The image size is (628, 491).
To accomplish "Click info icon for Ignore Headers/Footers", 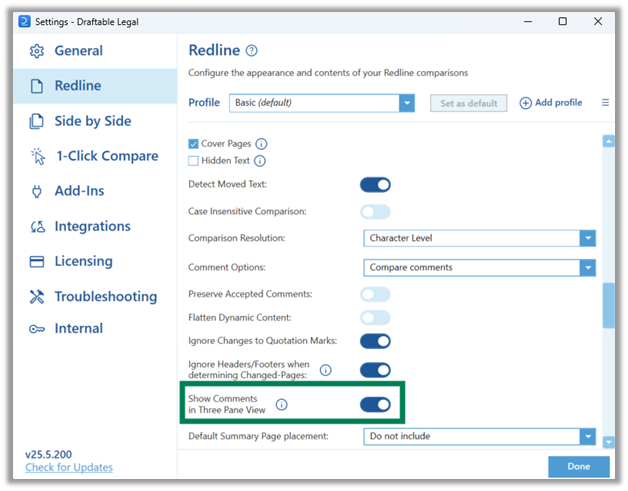I will (x=326, y=370).
